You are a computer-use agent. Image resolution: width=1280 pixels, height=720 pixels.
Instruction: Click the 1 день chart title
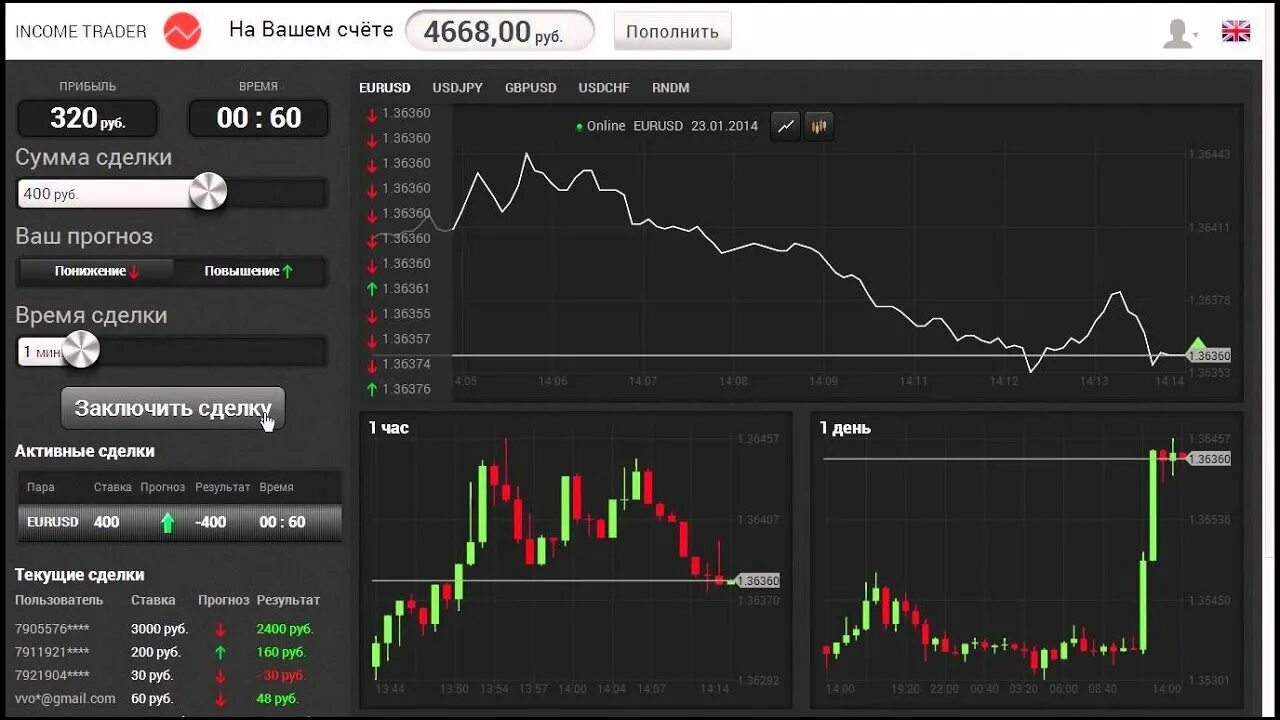coord(845,428)
